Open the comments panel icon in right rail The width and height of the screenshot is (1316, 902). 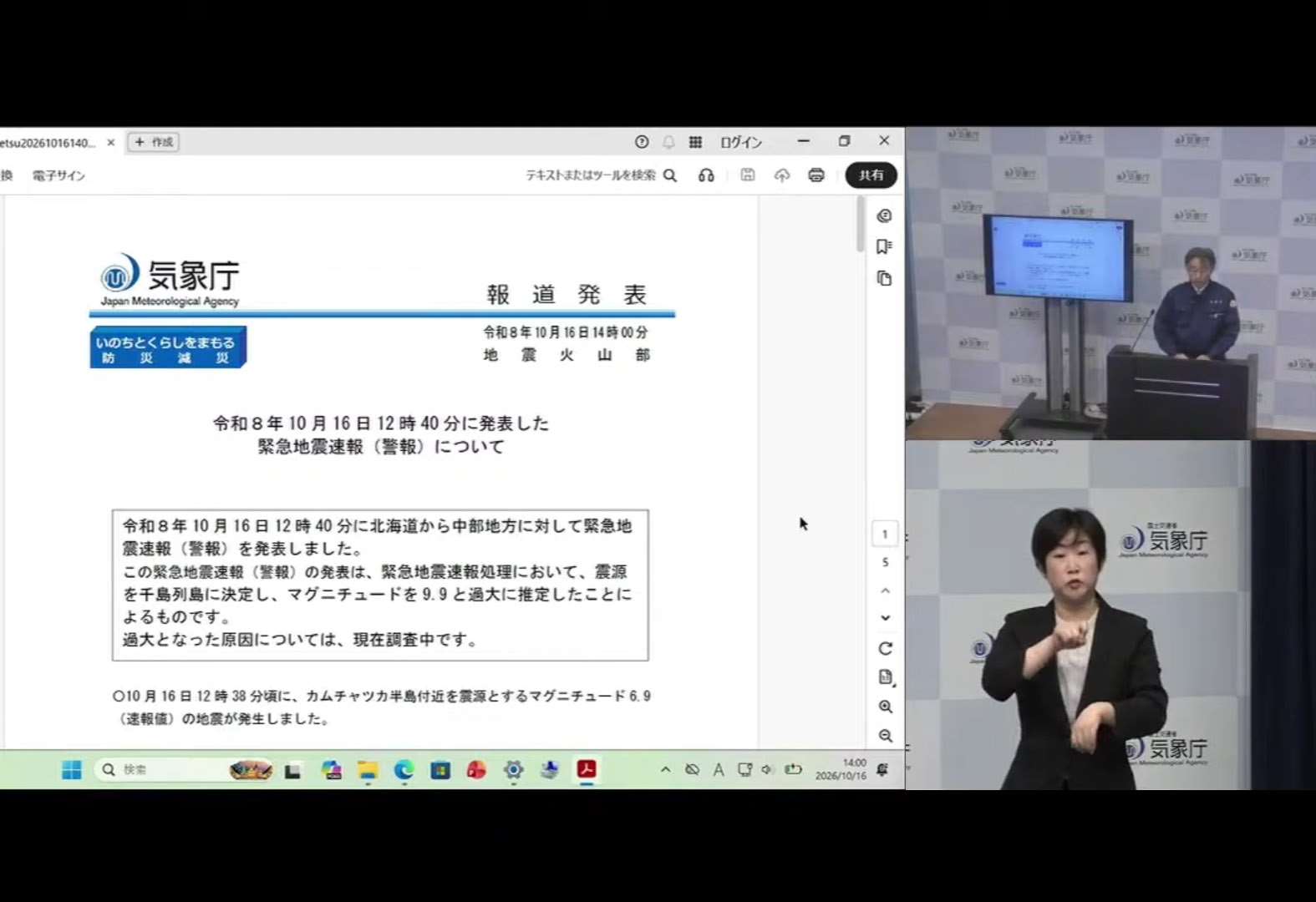pos(884,215)
